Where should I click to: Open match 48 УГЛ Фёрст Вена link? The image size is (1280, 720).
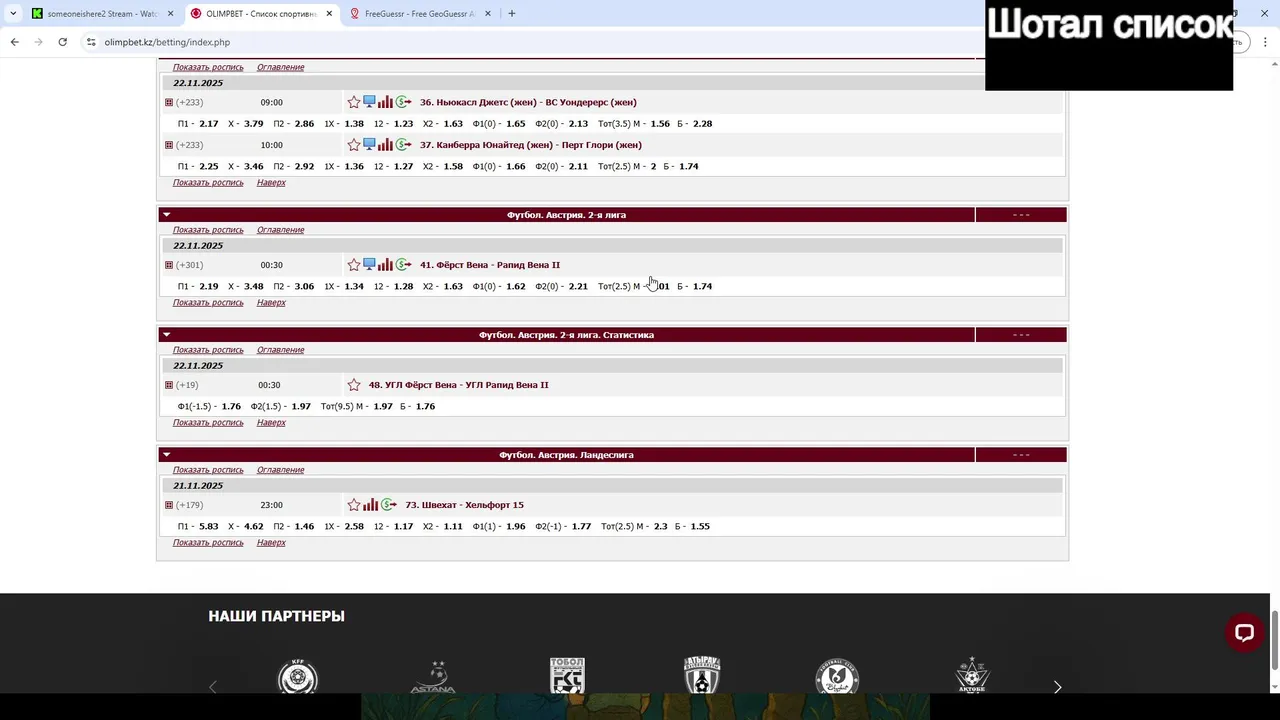458,385
